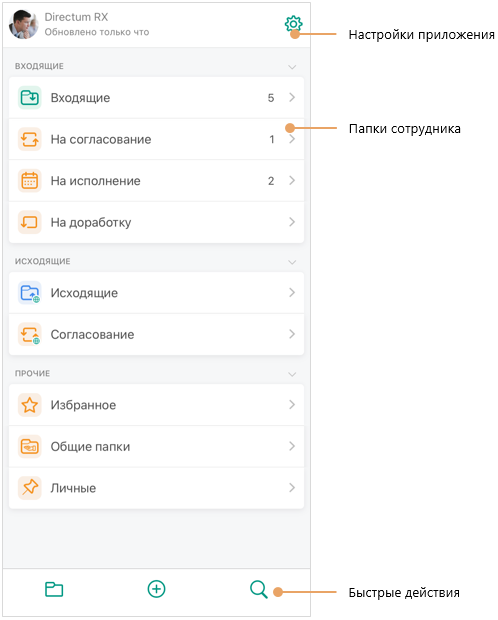Tap the Общие папки shared folder icon
Image resolution: width=498 pixels, height=620 pixels.
point(30,446)
